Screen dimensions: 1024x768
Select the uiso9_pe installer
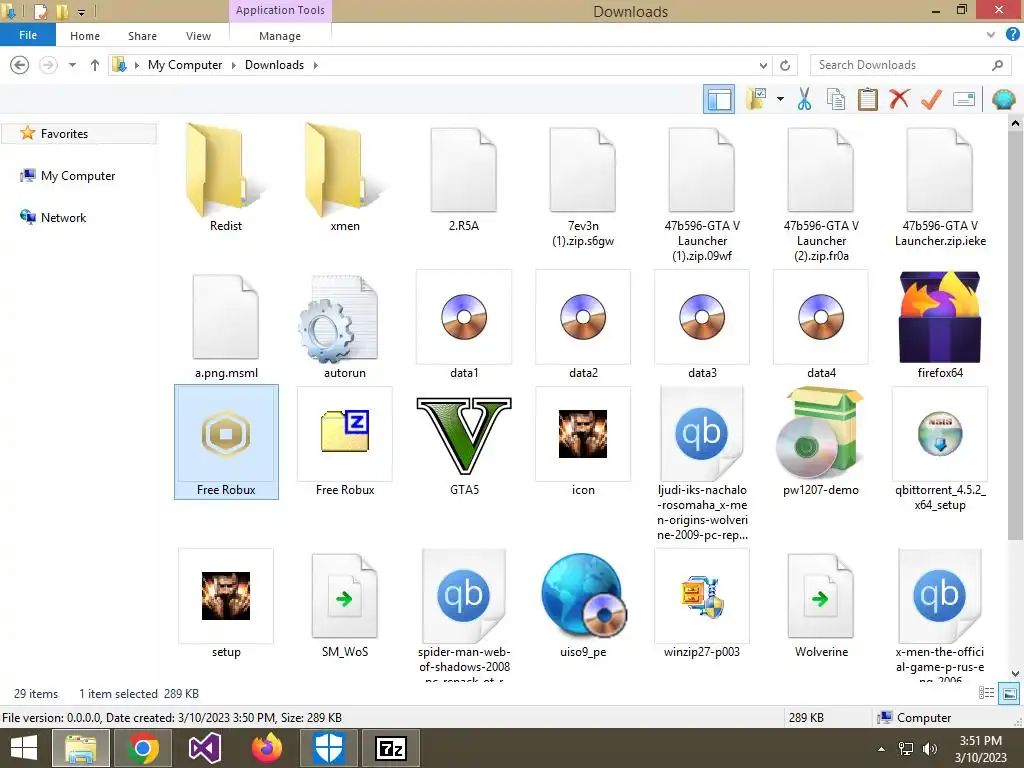(x=583, y=605)
